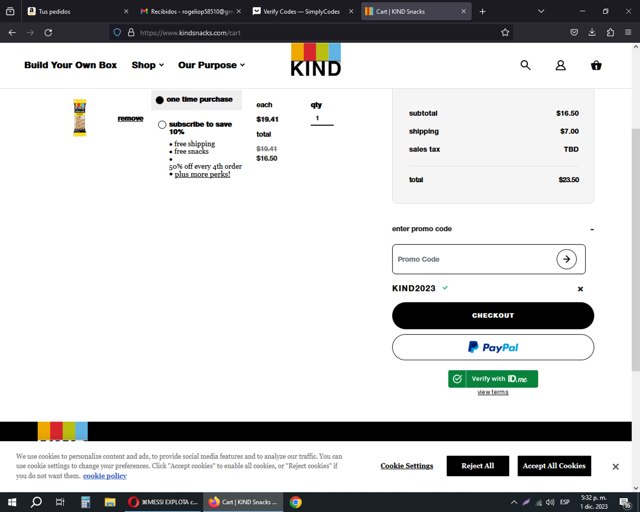
Task: Open File Explorer from taskbar
Action: click(x=110, y=502)
